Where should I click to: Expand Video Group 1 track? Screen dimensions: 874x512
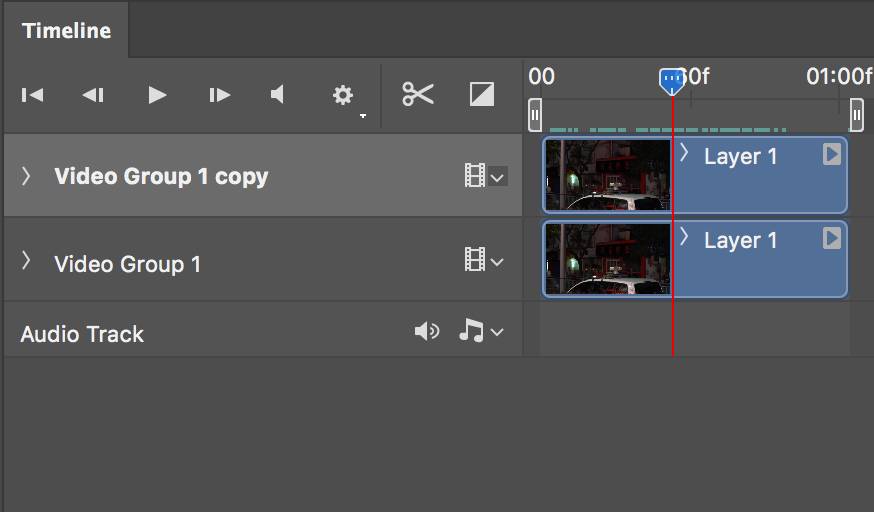(27, 262)
